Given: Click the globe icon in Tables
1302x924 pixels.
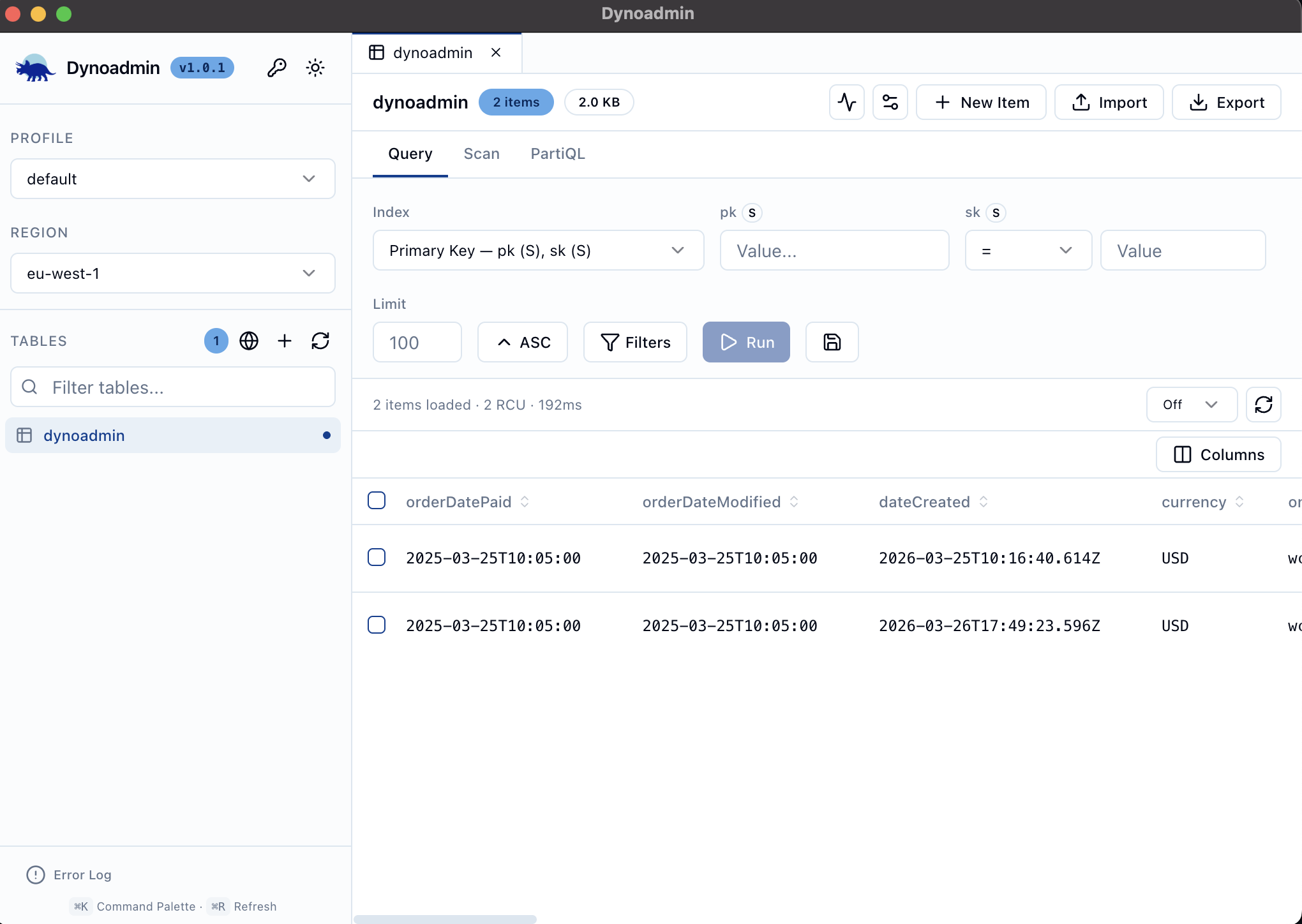Looking at the screenshot, I should pos(249,341).
